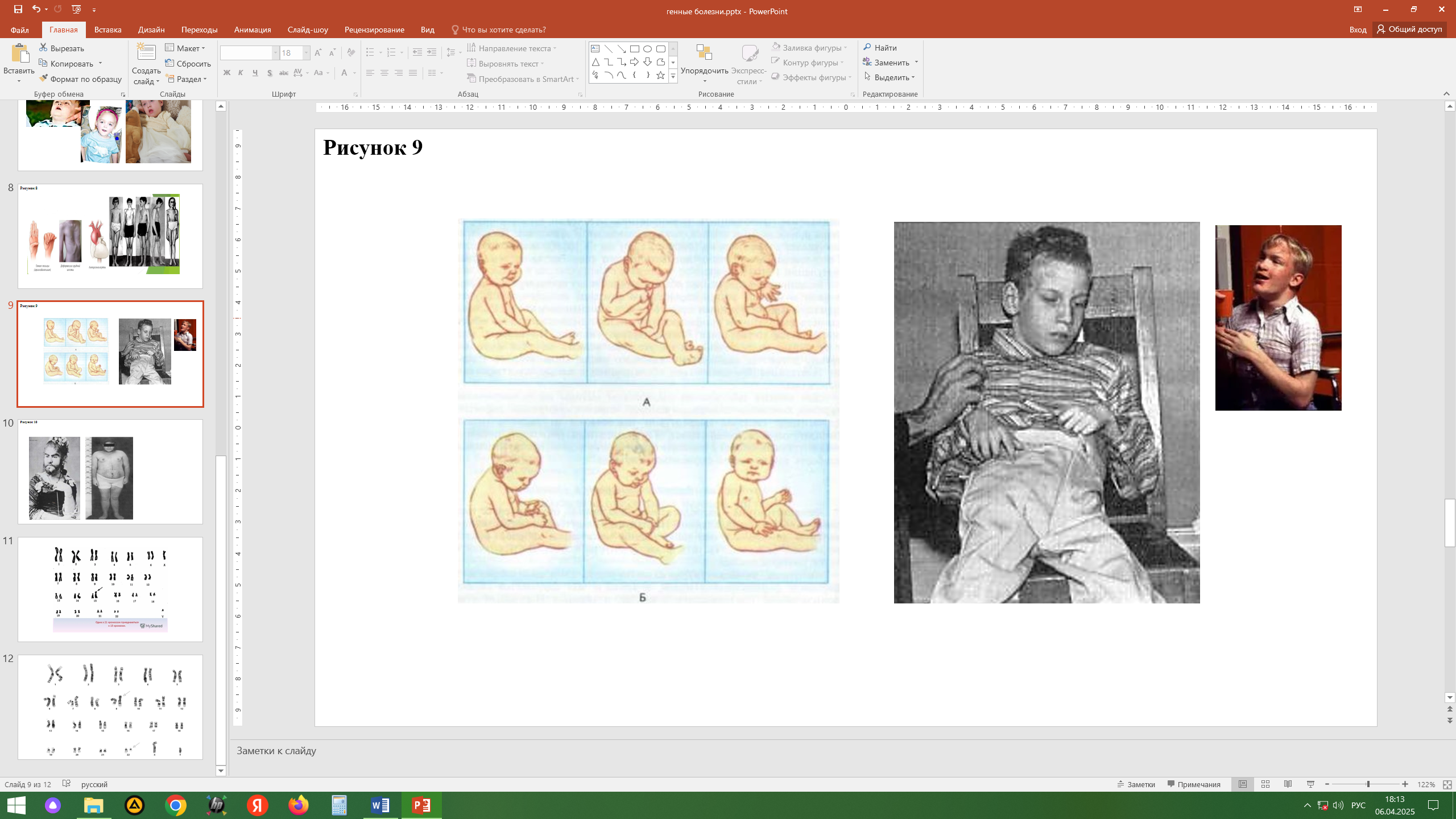
Task: Open Reading view from status bar
Action: point(1288,784)
